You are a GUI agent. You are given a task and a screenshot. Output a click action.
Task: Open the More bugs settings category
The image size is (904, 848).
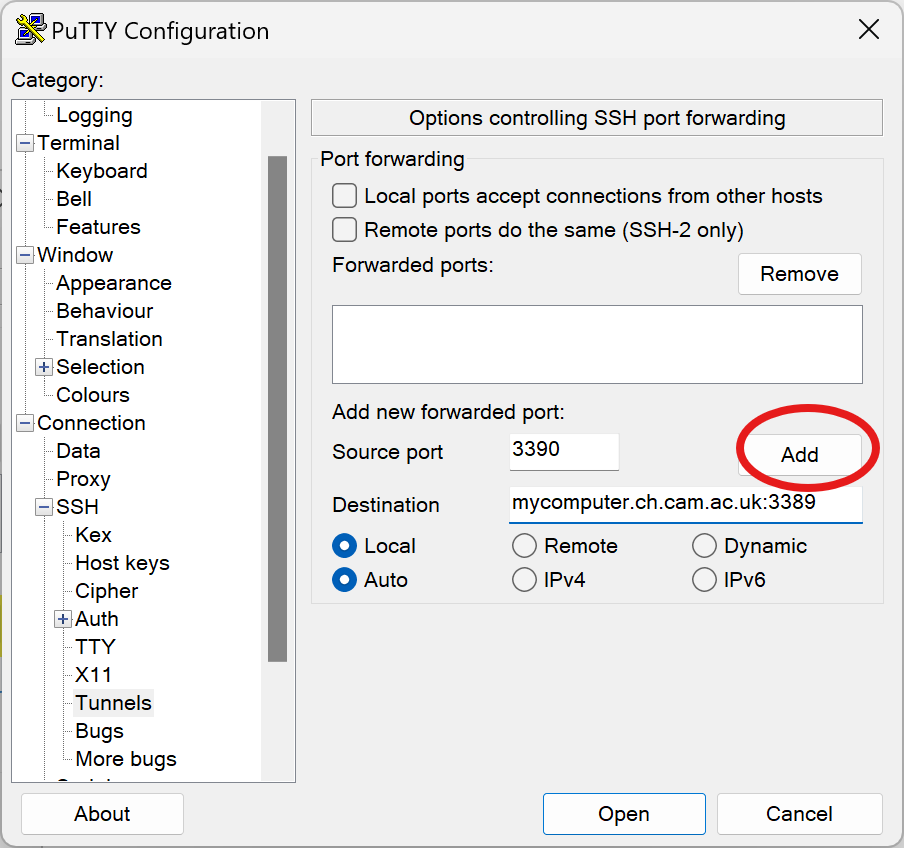126,759
